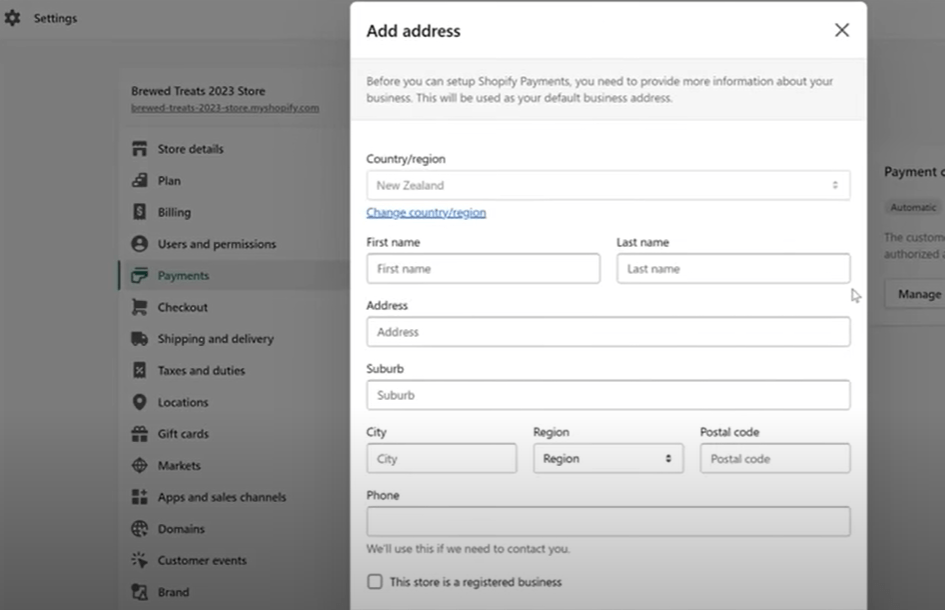Click the Store details storefront icon
The width and height of the screenshot is (945, 610).
pos(139,149)
